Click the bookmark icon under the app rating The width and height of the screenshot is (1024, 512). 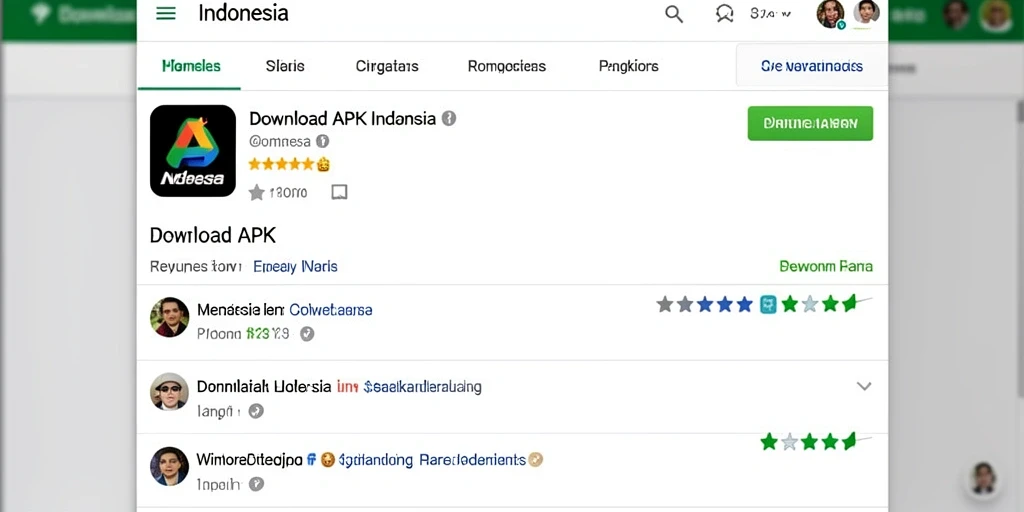pyautogui.click(x=339, y=192)
